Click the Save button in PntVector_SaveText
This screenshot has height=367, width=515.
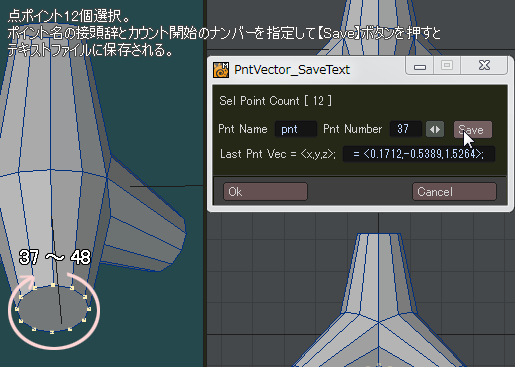coord(472,129)
